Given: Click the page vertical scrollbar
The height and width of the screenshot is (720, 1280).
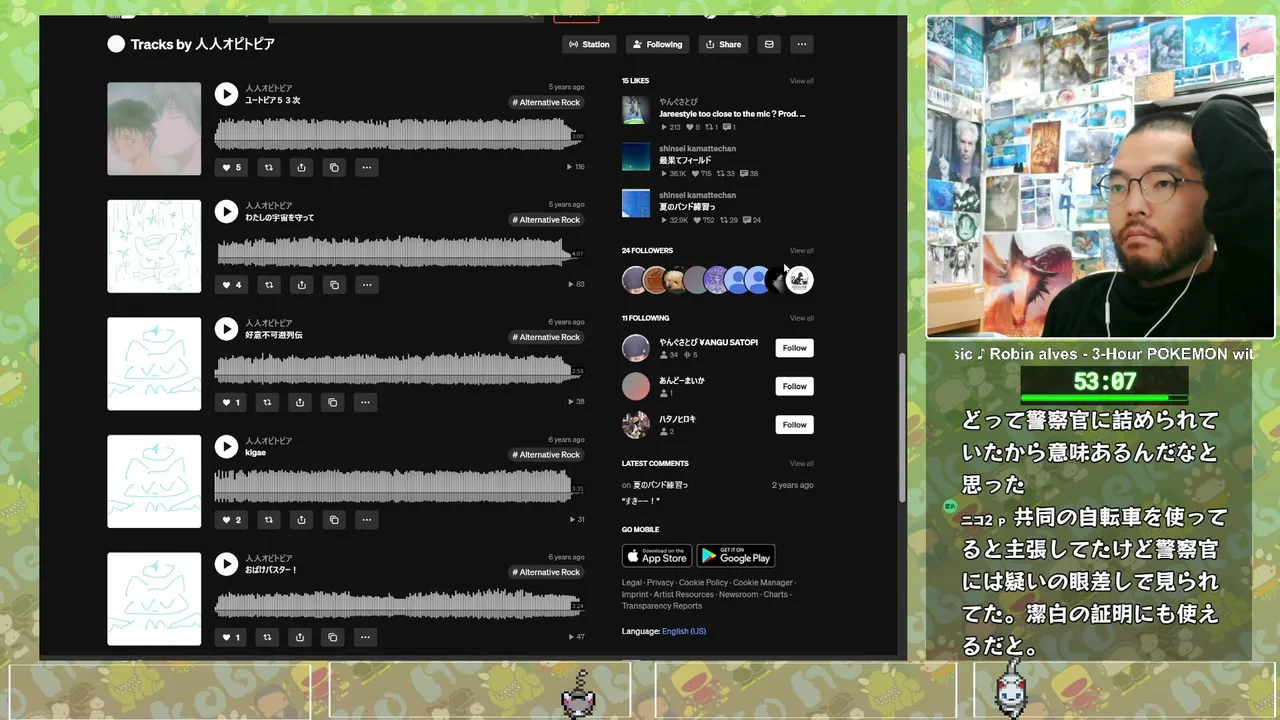Looking at the screenshot, I should click(902, 428).
